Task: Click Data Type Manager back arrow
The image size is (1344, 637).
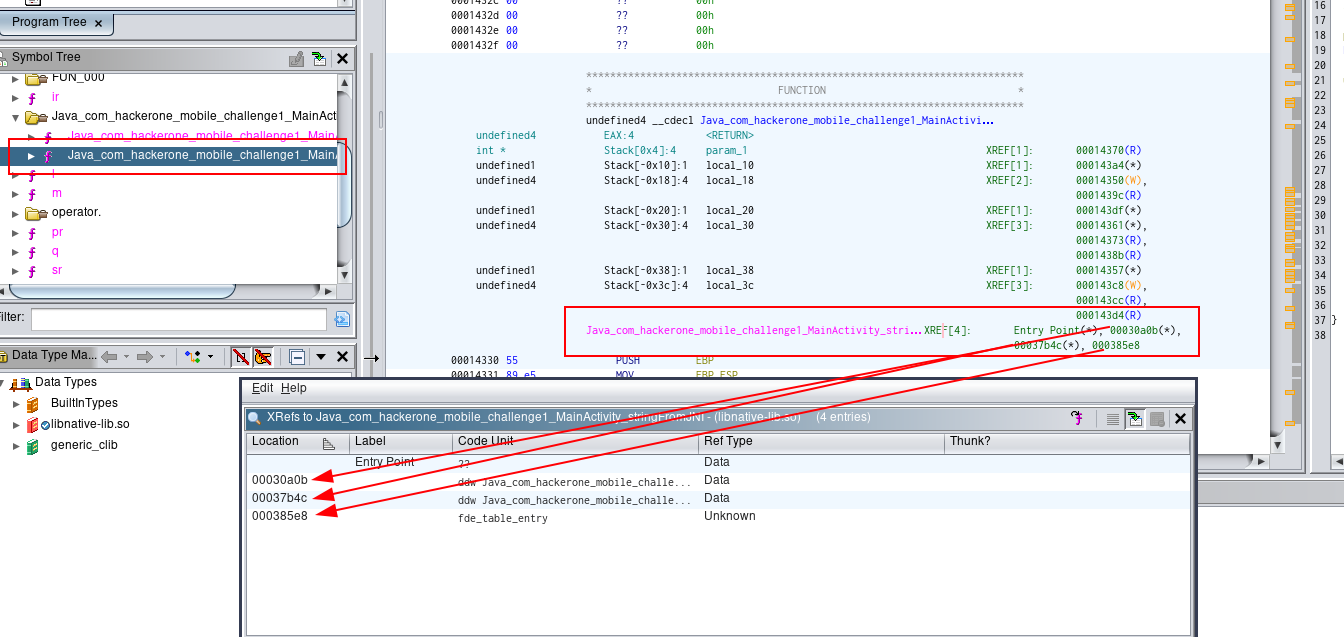Action: 110,356
